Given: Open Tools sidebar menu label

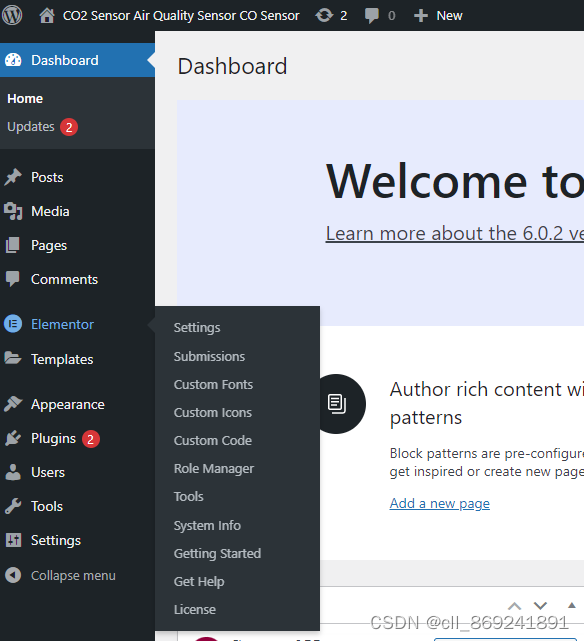Looking at the screenshot, I should tap(47, 506).
